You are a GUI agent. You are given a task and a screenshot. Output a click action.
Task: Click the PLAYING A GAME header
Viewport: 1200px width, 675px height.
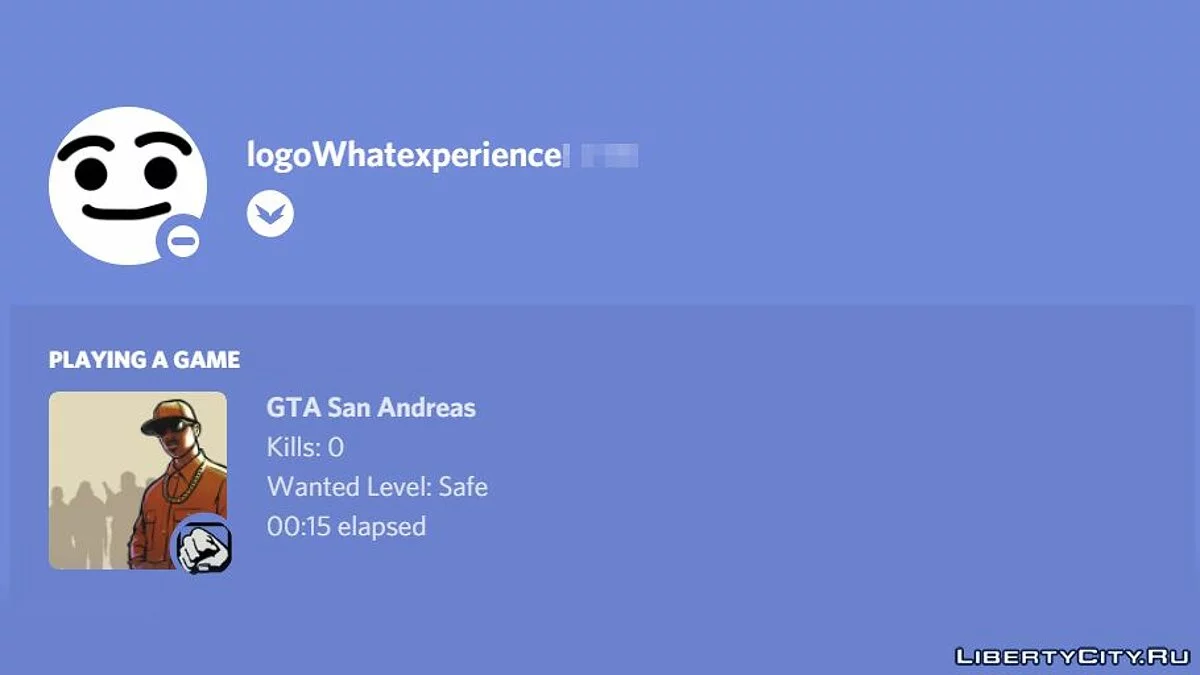[x=144, y=360]
